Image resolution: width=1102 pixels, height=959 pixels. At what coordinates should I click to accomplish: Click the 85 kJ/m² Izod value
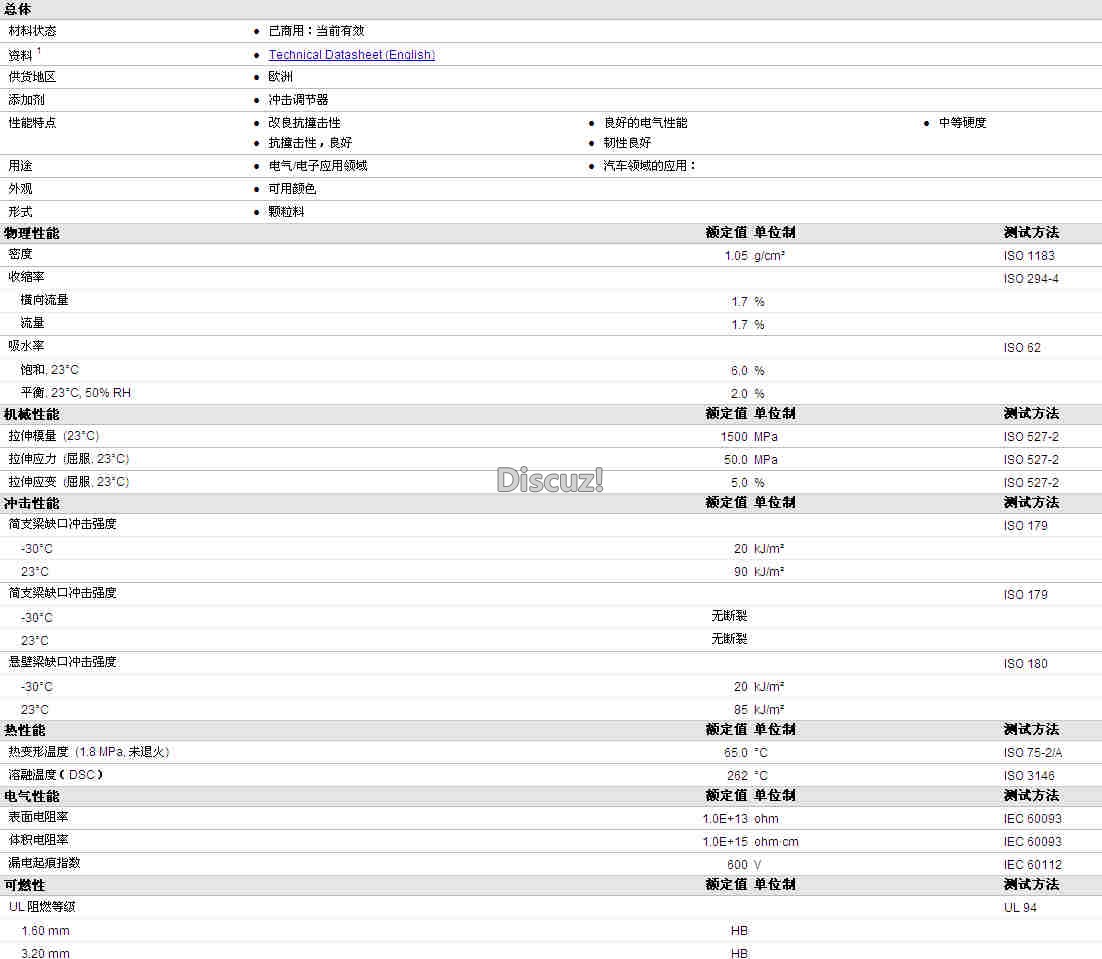(x=759, y=710)
